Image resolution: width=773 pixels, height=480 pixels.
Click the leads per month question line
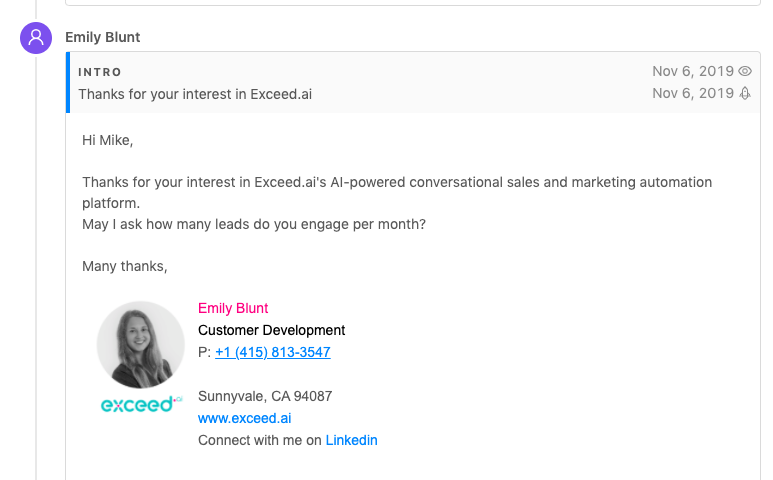pos(254,224)
